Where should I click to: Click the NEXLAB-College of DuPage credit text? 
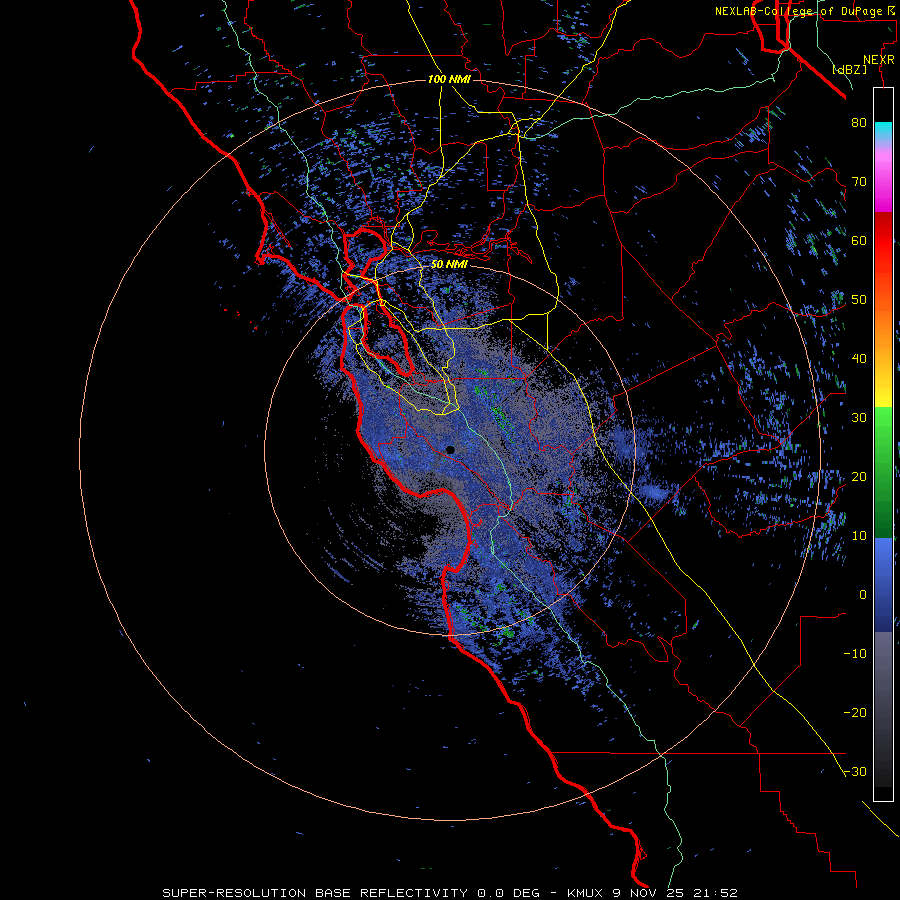click(x=806, y=11)
